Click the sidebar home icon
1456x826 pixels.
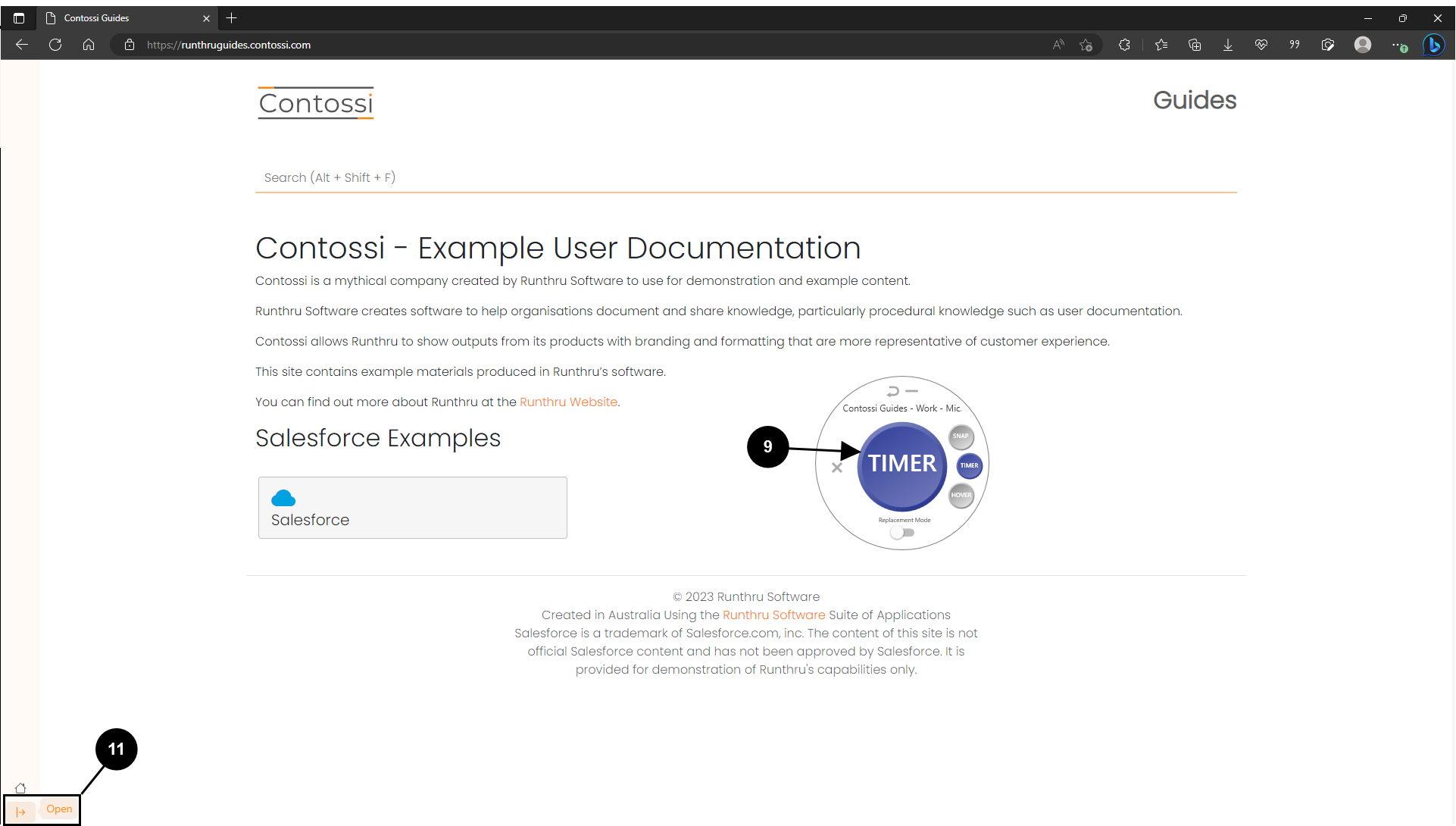pyautogui.click(x=20, y=788)
